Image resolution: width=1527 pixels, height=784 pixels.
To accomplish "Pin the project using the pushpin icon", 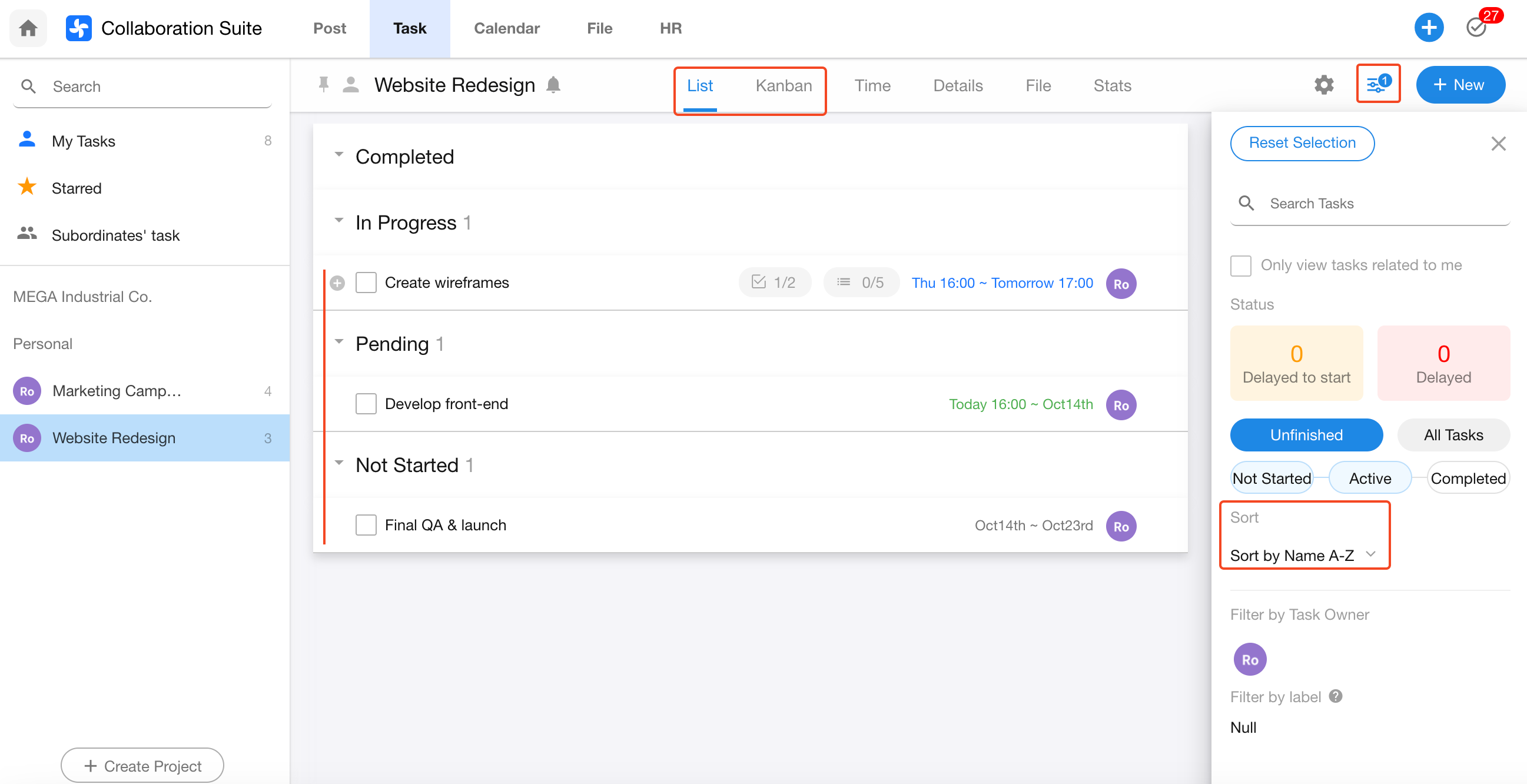I will tap(323, 85).
